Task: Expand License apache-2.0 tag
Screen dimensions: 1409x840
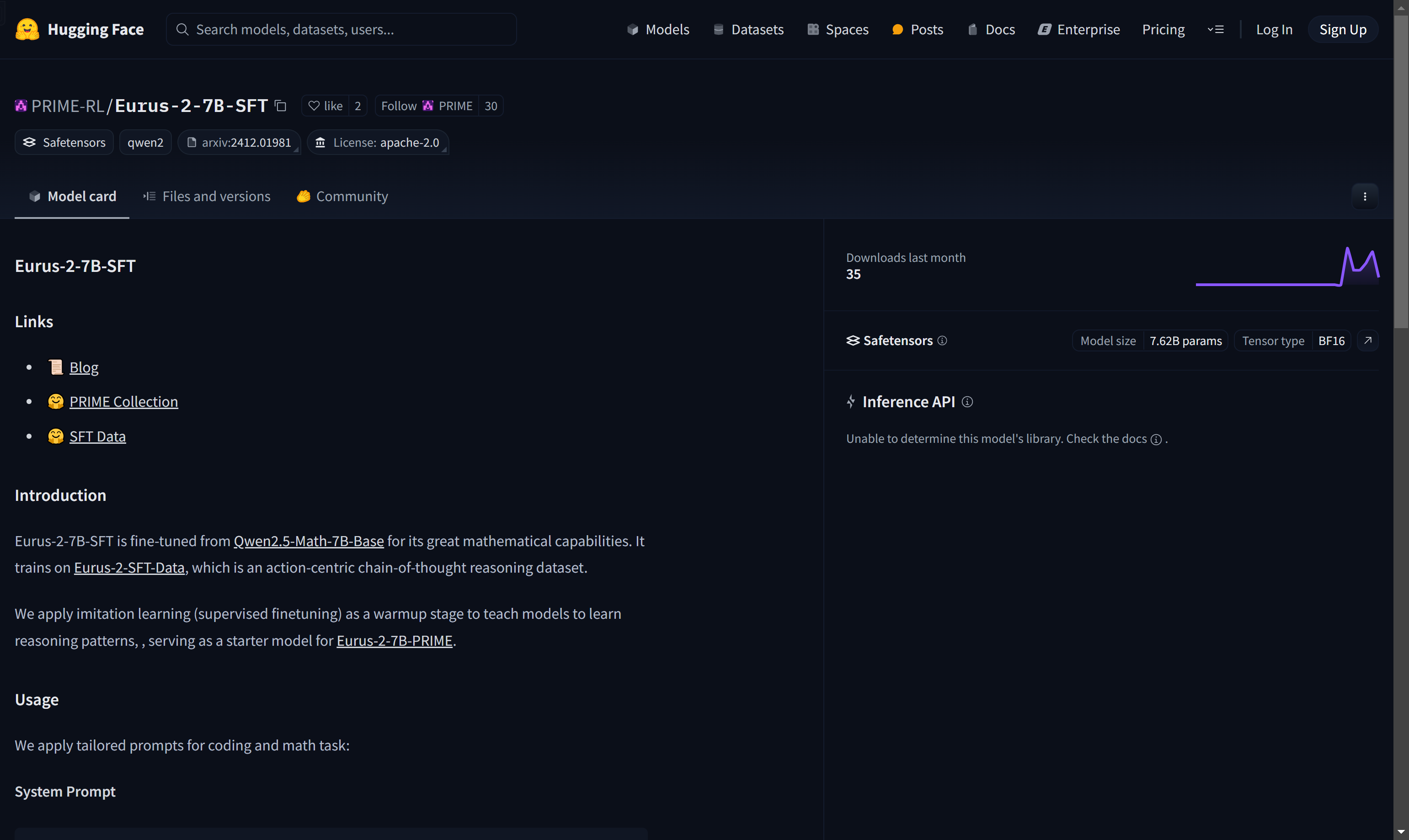Action: pyautogui.click(x=378, y=143)
